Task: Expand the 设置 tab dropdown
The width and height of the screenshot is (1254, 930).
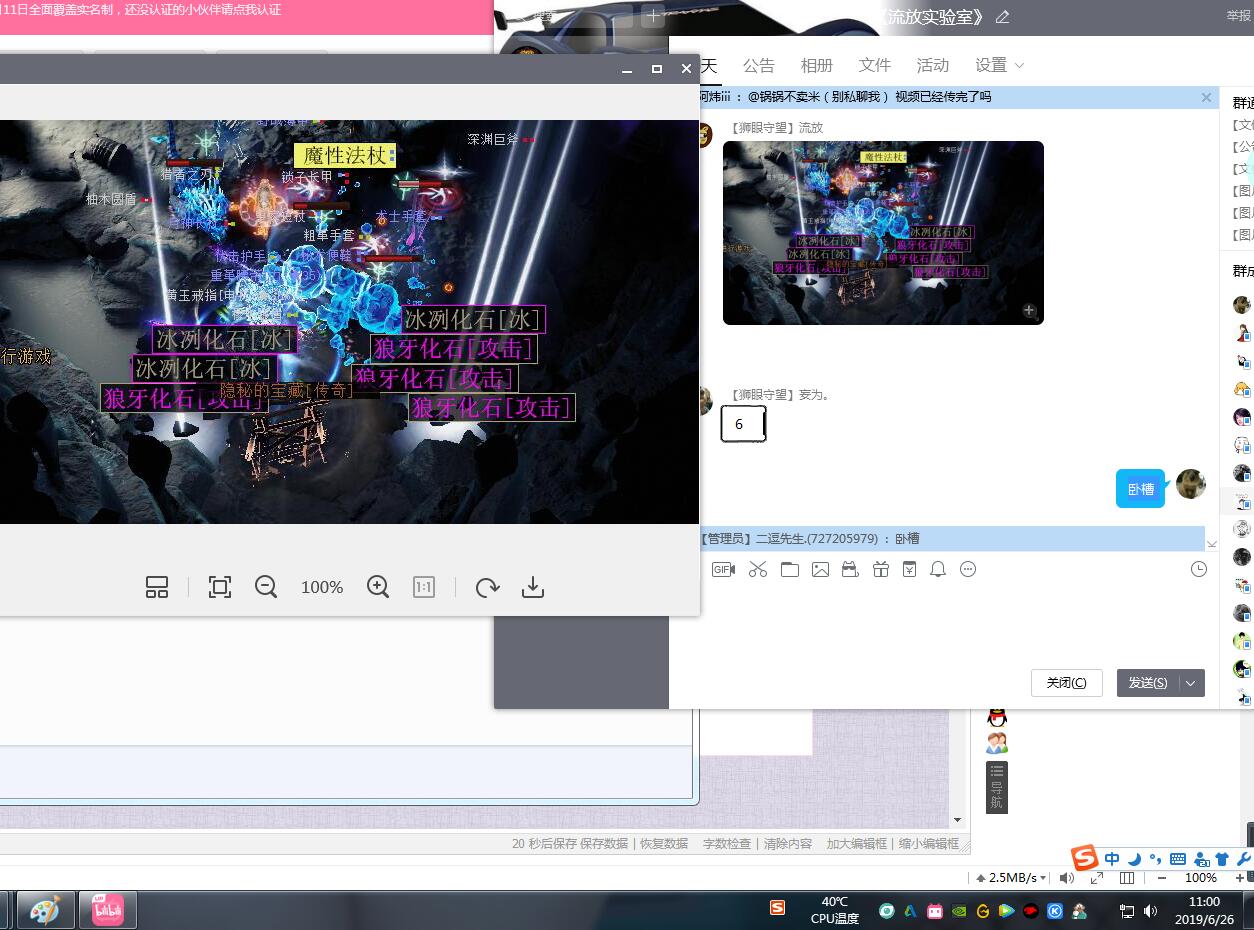Action: (x=1000, y=65)
